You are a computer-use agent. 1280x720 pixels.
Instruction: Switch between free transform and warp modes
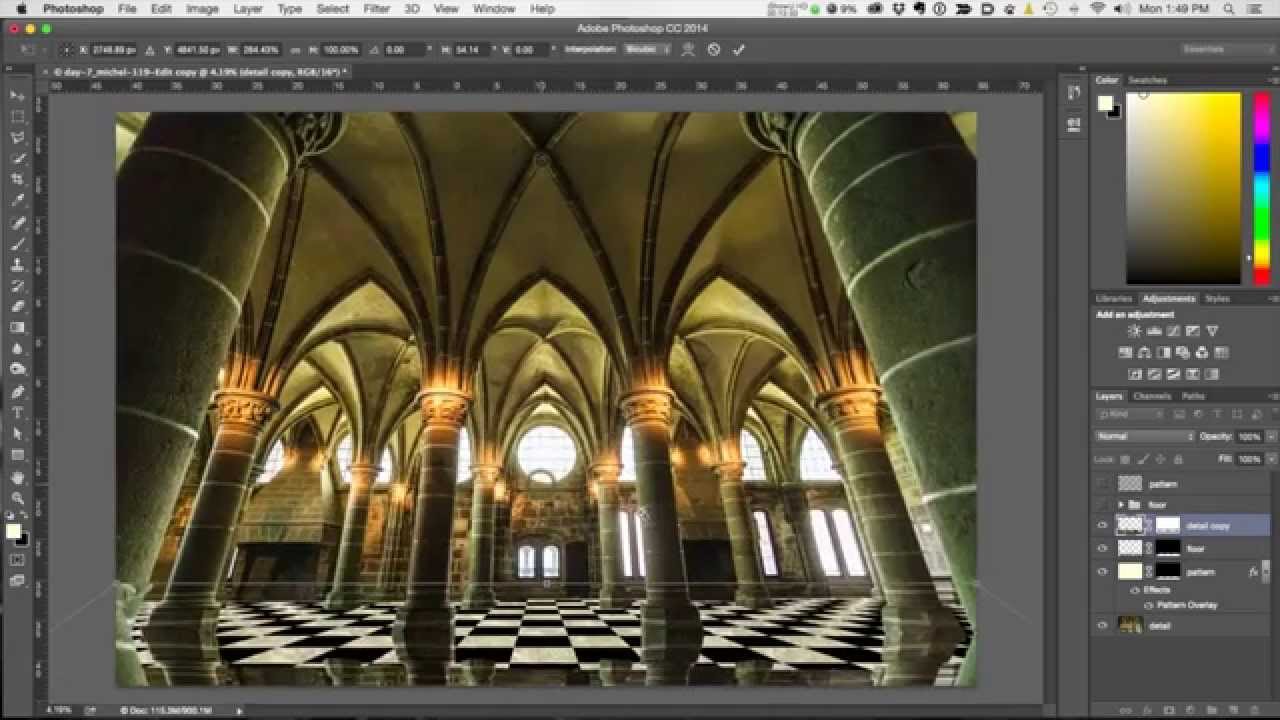(689, 49)
